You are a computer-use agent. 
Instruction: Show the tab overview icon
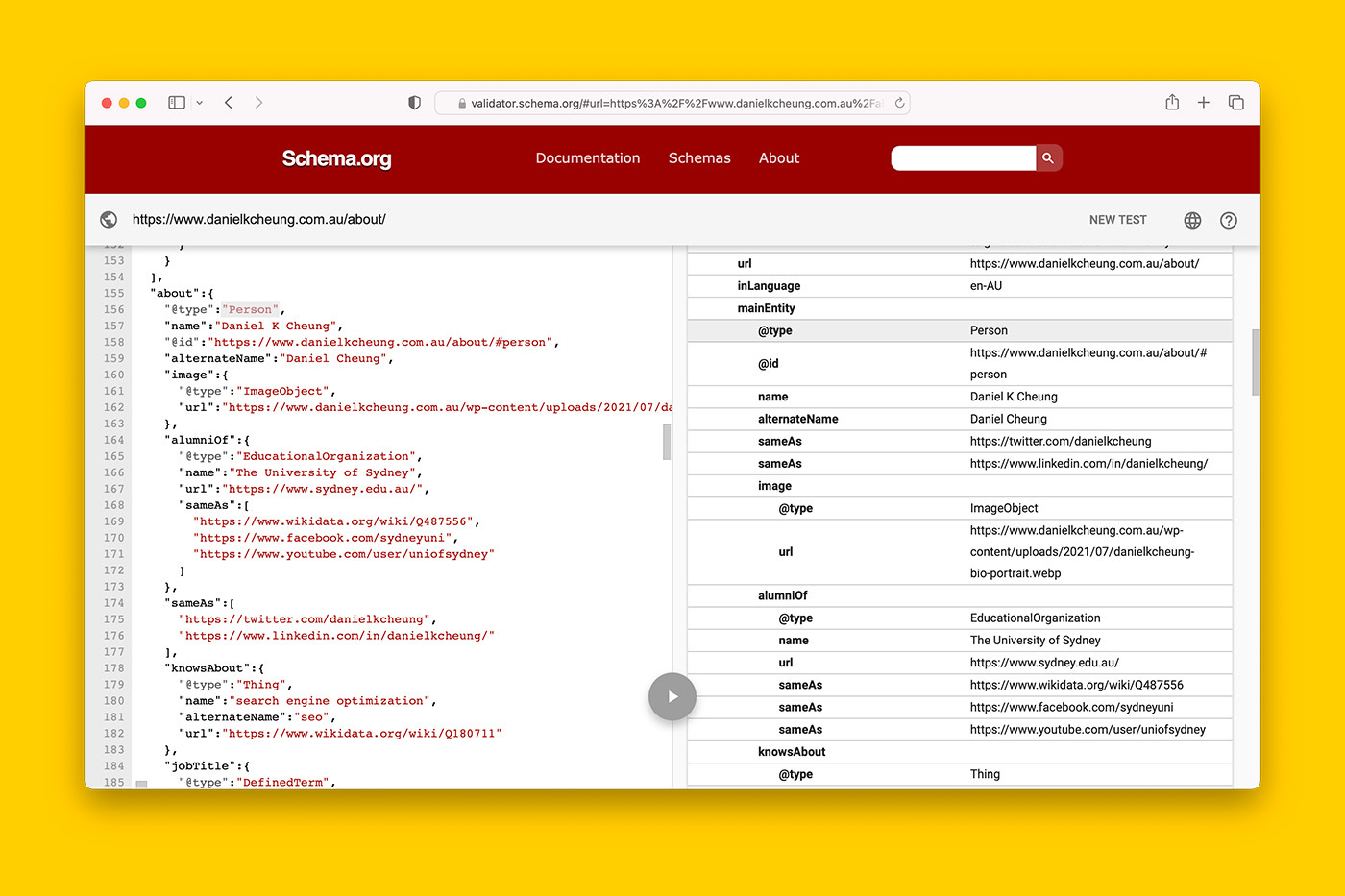pyautogui.click(x=1236, y=103)
